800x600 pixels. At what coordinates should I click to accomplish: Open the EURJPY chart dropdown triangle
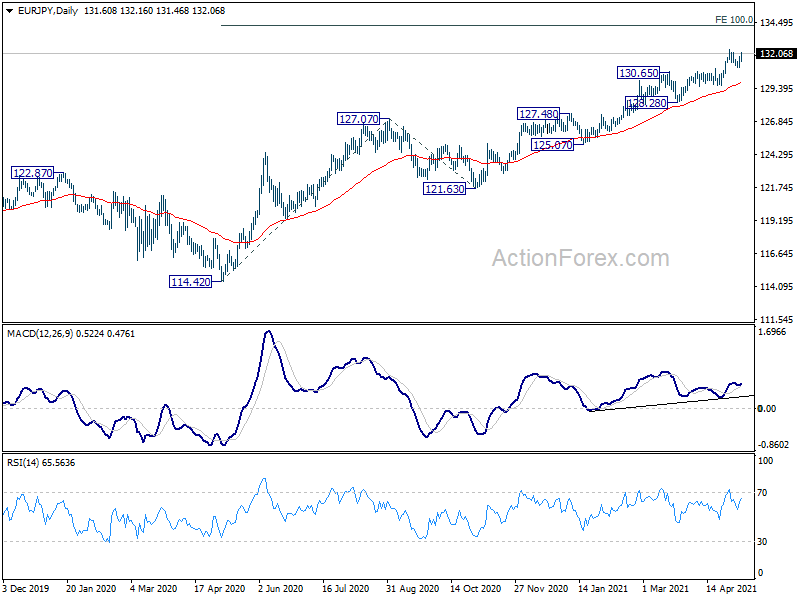pos(9,11)
